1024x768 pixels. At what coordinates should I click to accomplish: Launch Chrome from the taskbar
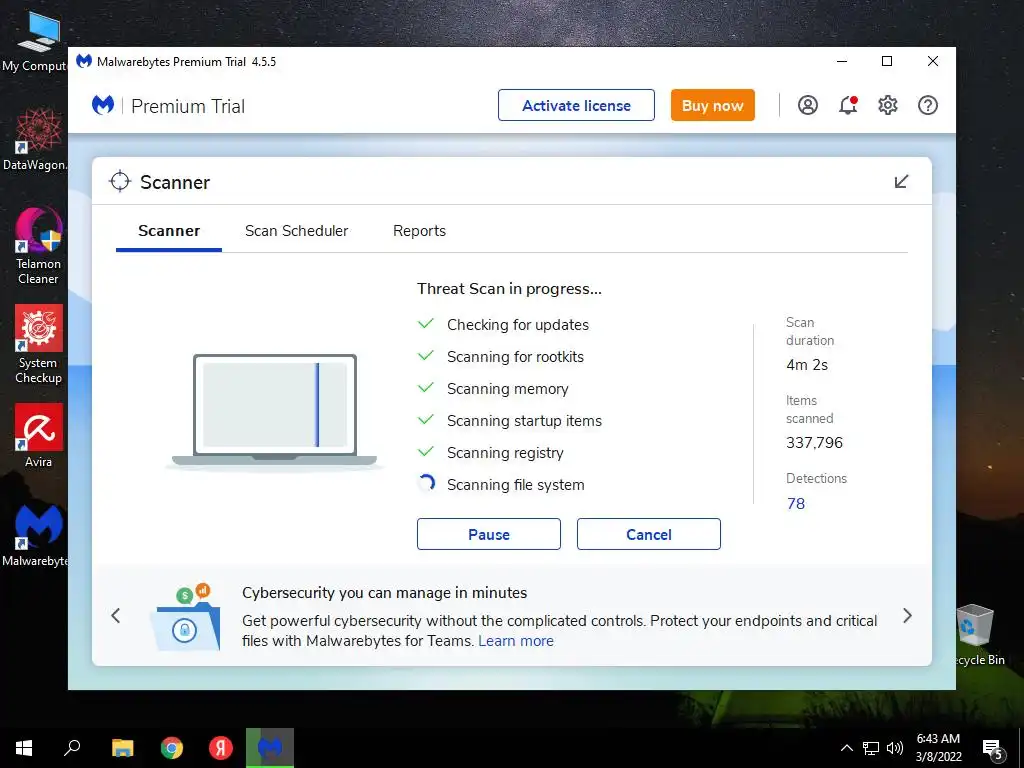coord(172,748)
